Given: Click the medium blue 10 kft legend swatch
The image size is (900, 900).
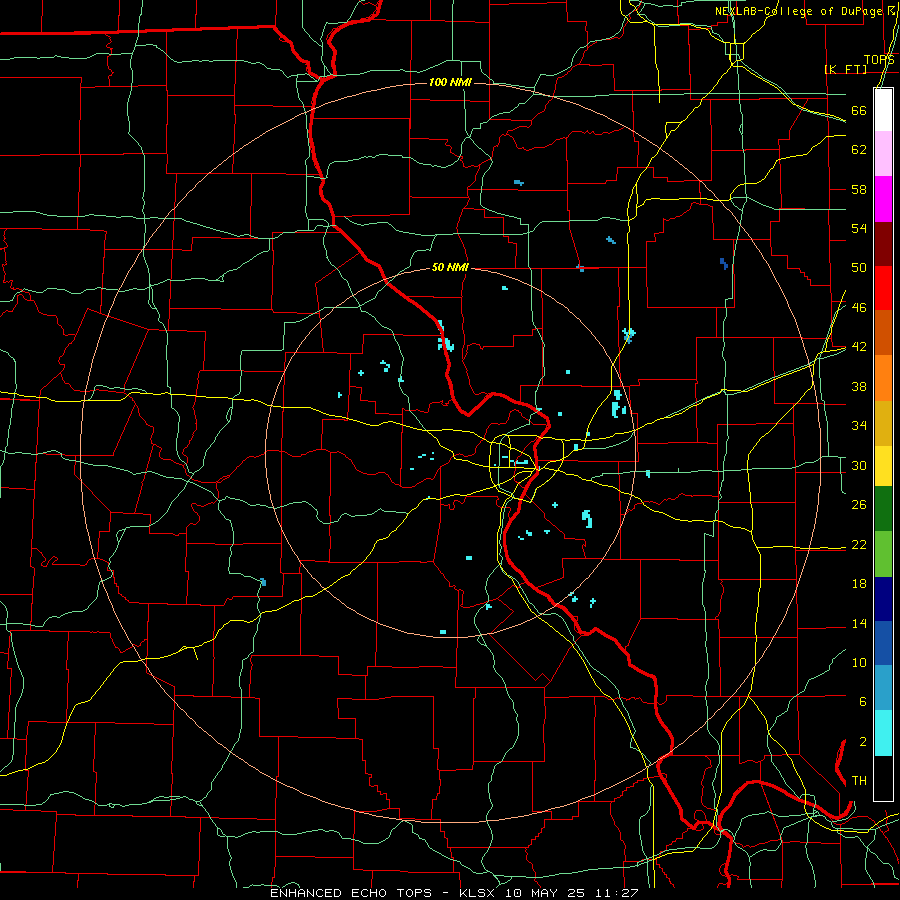Looking at the screenshot, I should click(x=883, y=643).
